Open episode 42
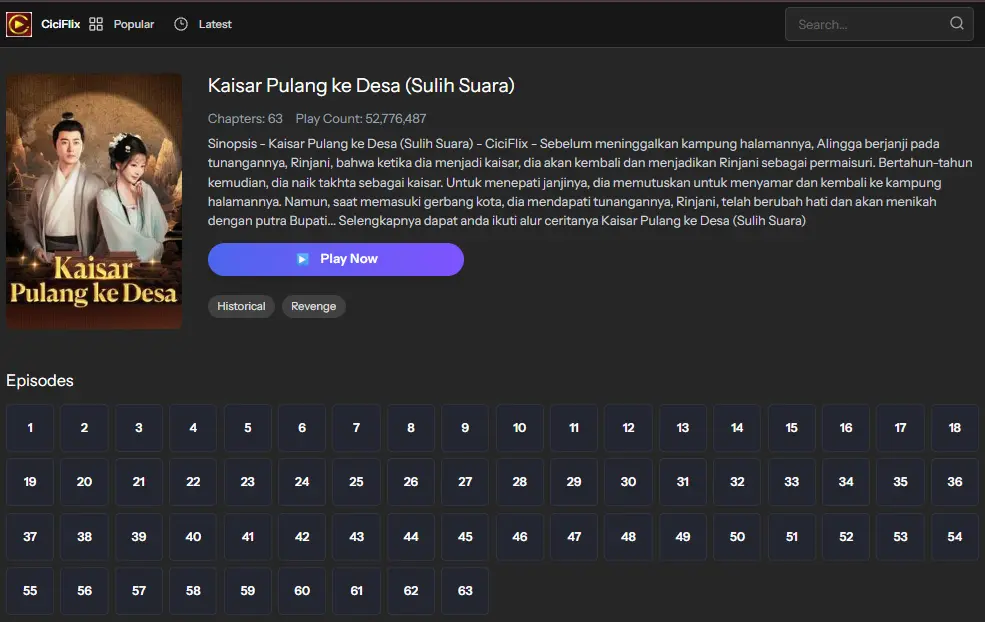Screen dimensions: 985x622 [301, 537]
